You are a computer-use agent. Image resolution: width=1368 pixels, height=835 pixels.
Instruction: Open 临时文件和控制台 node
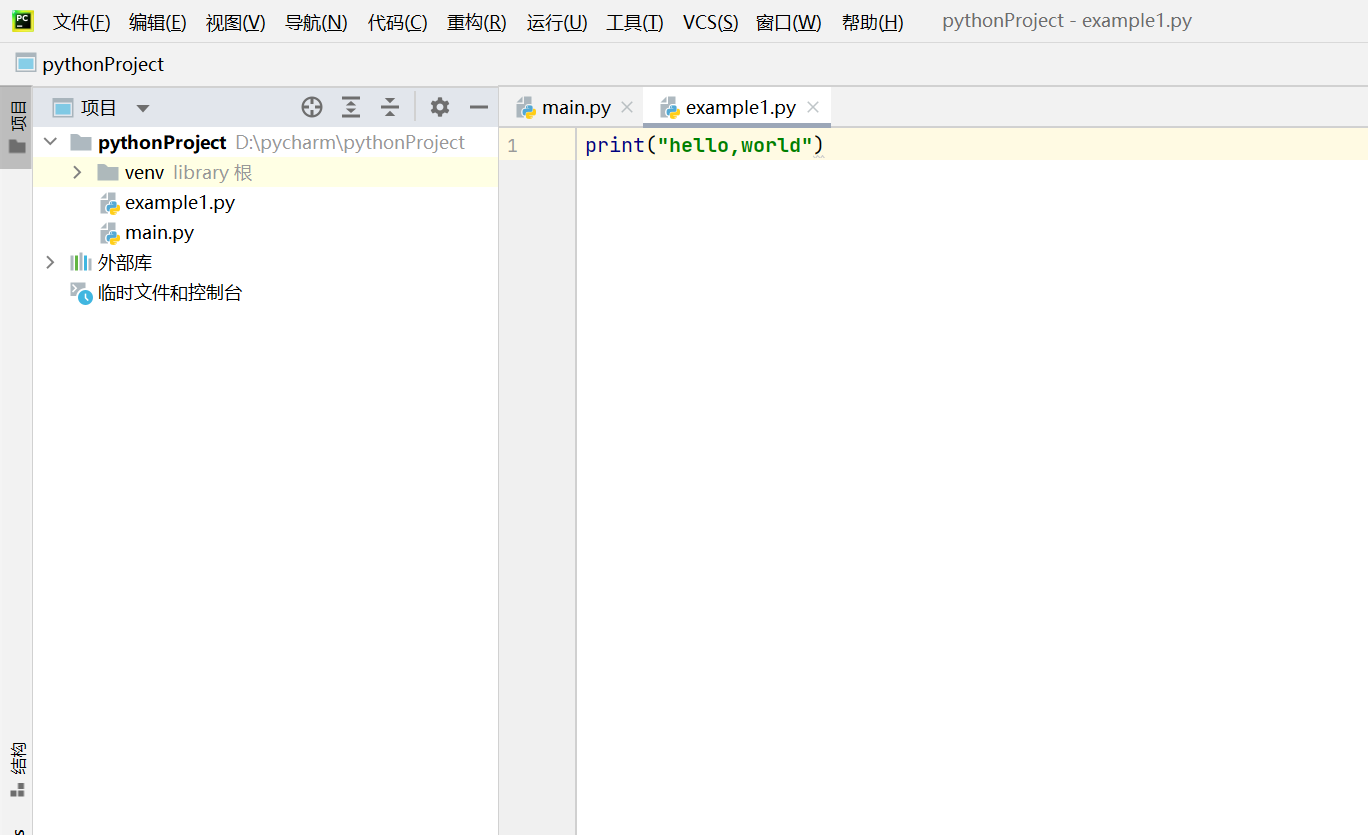[x=166, y=292]
